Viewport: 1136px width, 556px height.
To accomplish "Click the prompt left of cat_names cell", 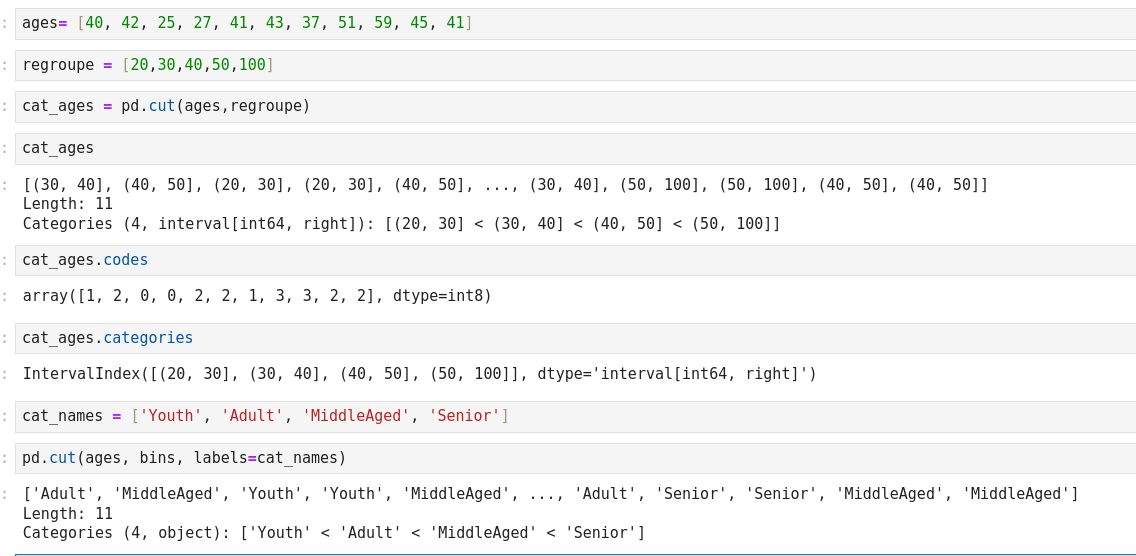I will click(5, 416).
